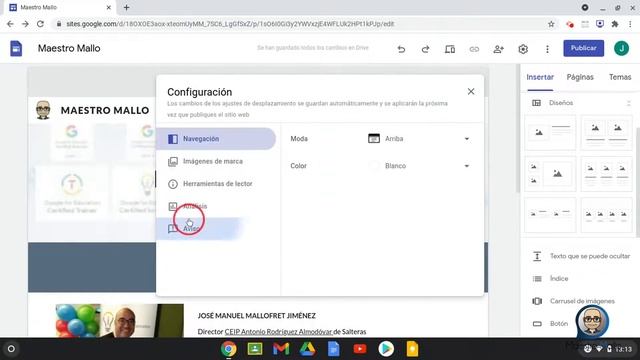
Task: Click the Google Sites home logo icon
Action: click(16, 49)
